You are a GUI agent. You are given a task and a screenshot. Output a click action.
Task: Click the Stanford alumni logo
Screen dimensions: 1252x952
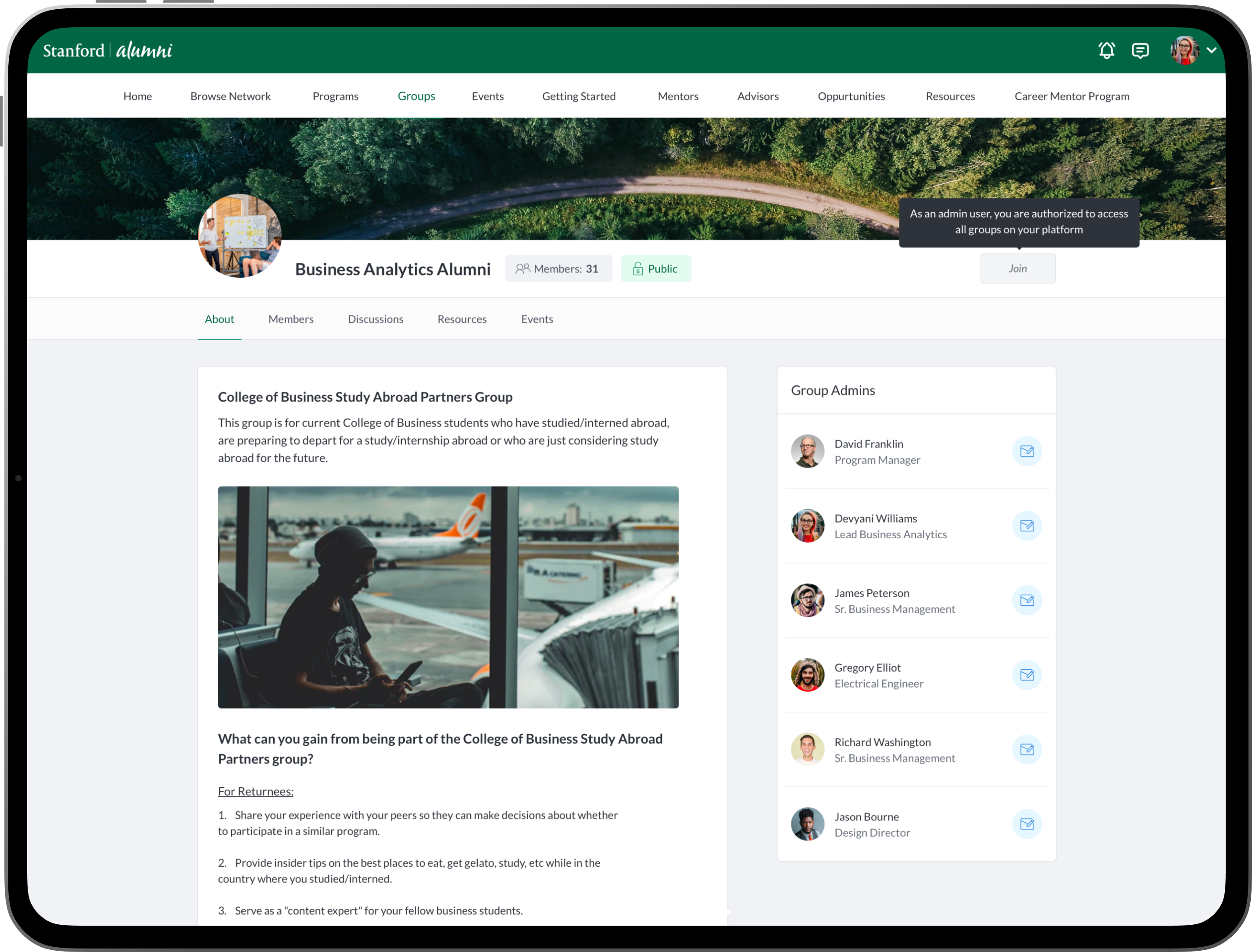[107, 50]
